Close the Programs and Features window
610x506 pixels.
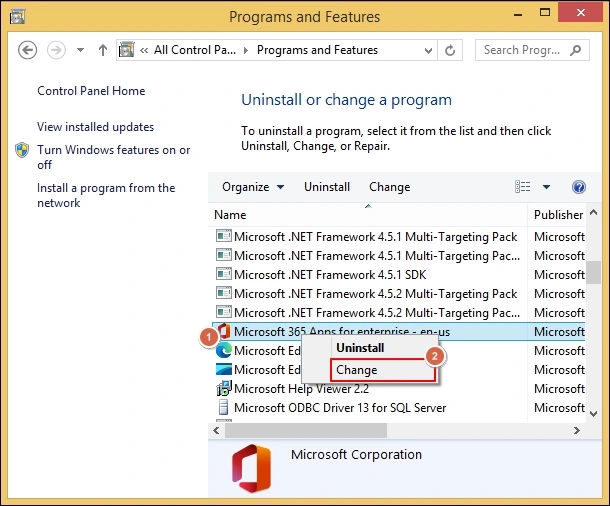point(581,12)
